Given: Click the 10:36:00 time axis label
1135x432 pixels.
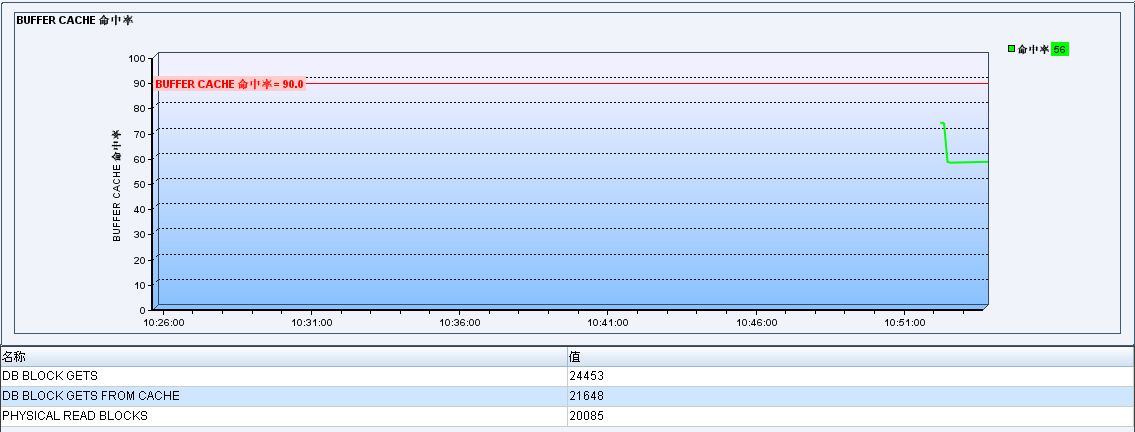Looking at the screenshot, I should [460, 323].
